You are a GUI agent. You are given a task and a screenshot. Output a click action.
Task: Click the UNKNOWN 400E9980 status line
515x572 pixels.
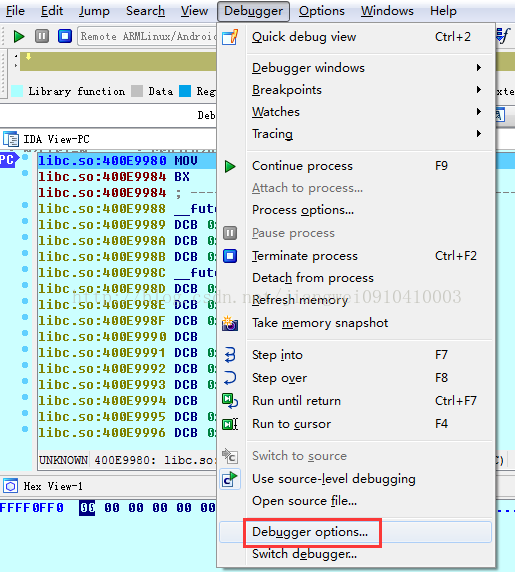[x=127, y=460]
